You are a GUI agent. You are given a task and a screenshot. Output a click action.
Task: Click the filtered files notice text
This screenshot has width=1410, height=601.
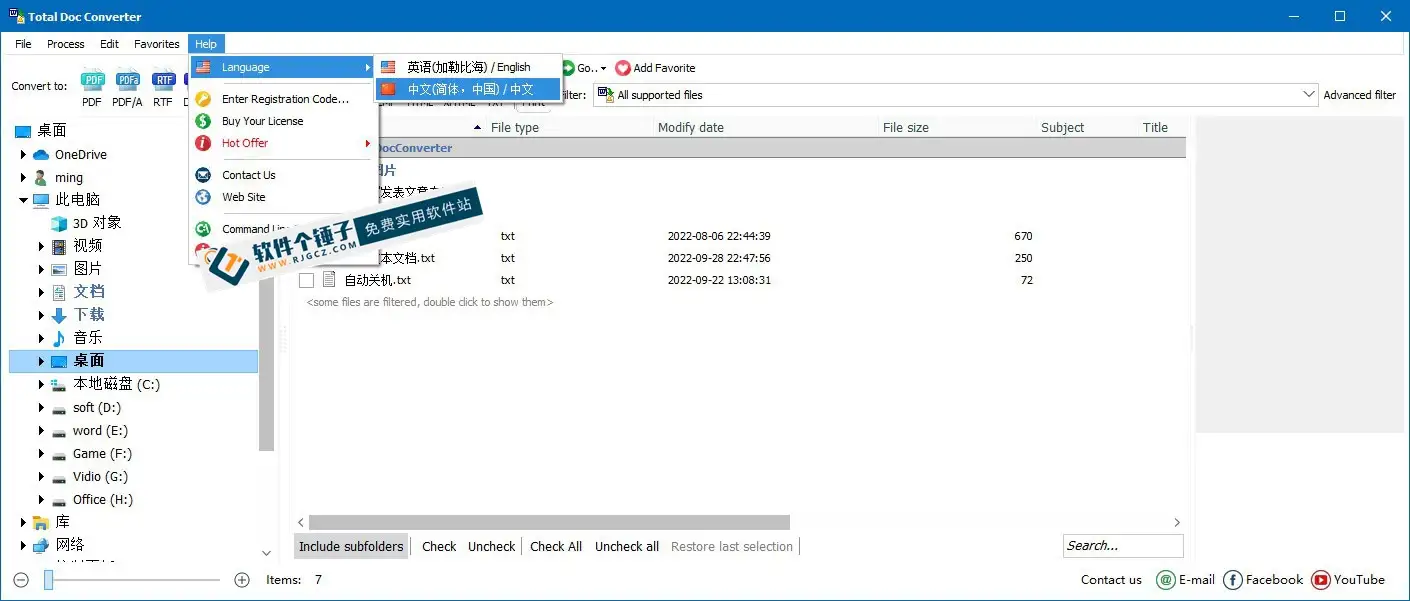pos(430,302)
